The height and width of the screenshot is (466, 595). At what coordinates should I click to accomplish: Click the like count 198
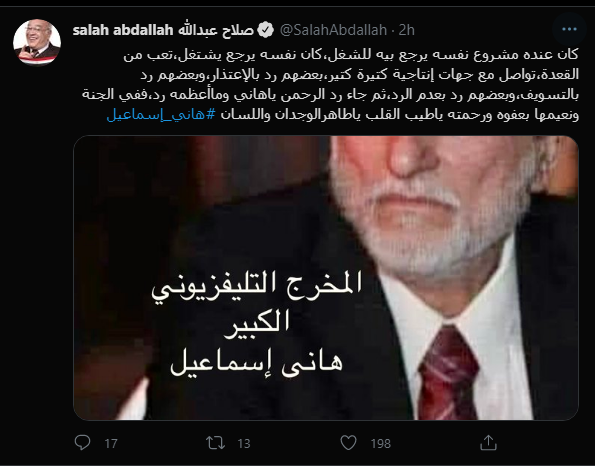pos(381,443)
